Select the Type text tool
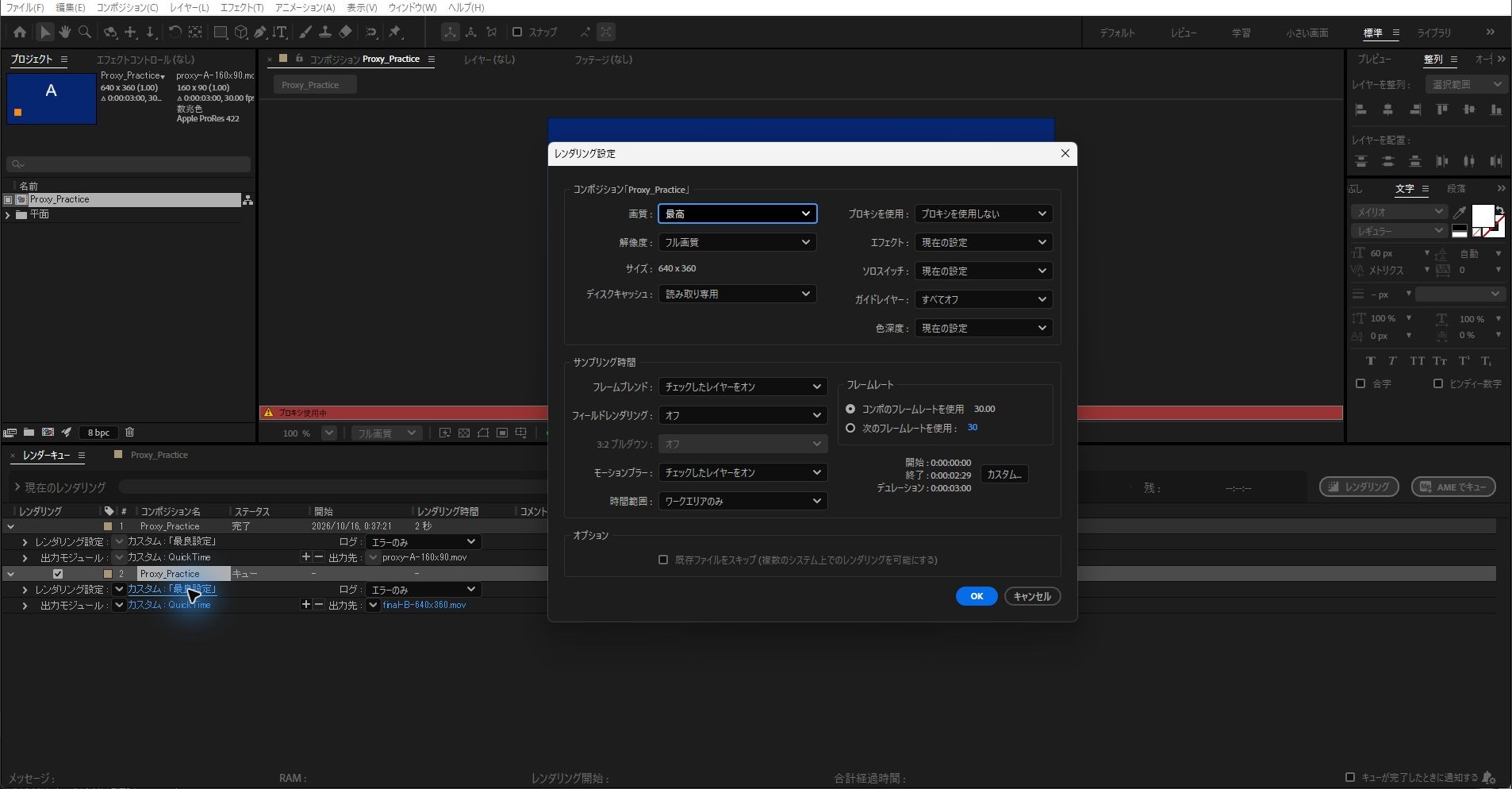1512x789 pixels. (280, 33)
